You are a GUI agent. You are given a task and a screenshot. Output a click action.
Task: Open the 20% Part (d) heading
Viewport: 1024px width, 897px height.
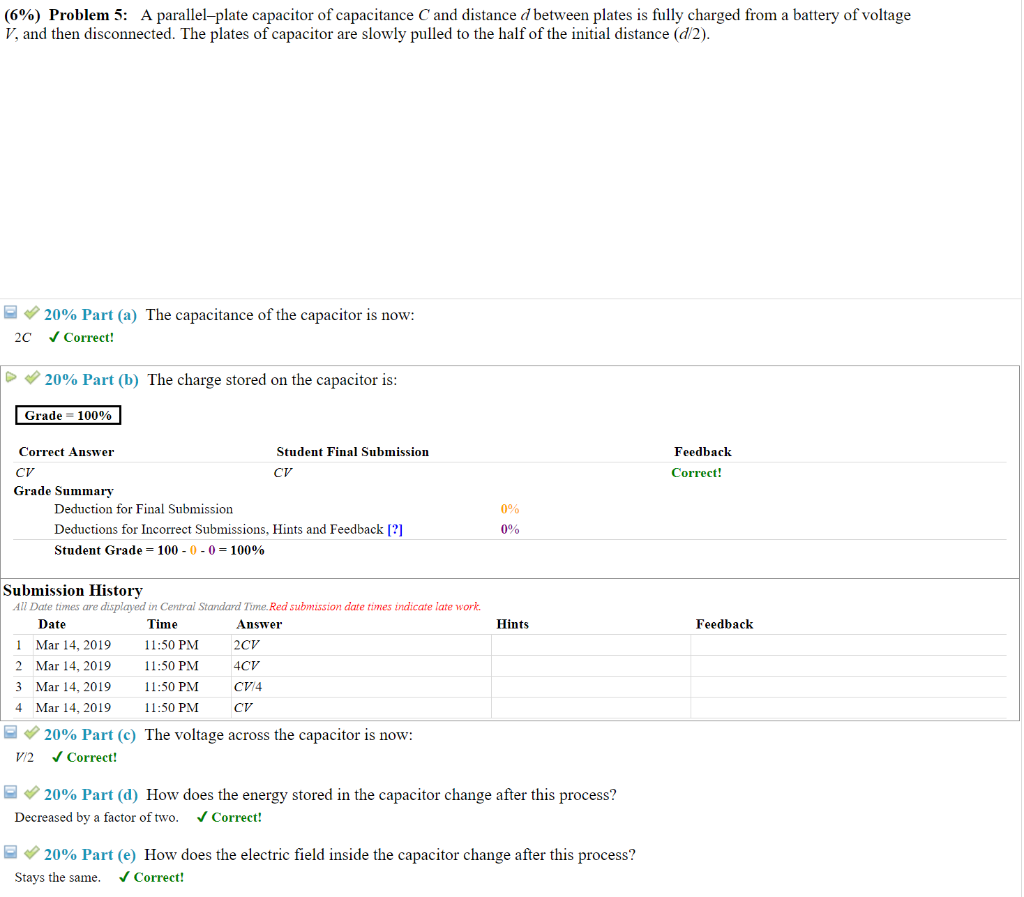coord(91,795)
